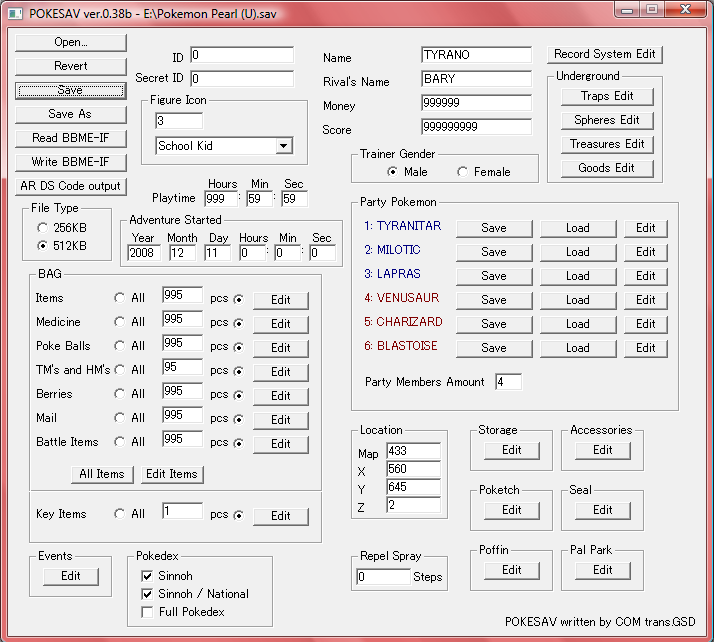Open the Accessories Edit button
714x642 pixels.
(602, 450)
